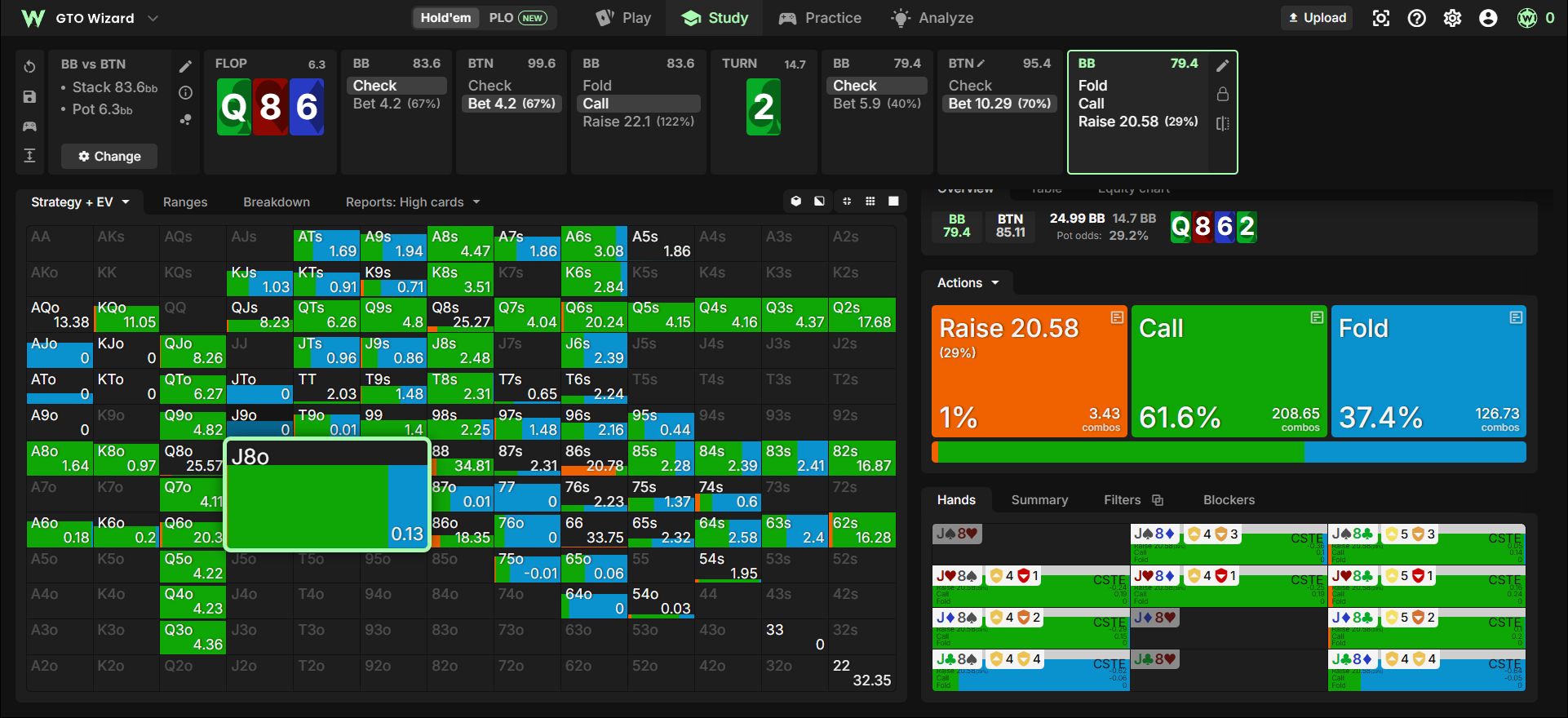Switch to the Blockers tab

(x=1229, y=500)
